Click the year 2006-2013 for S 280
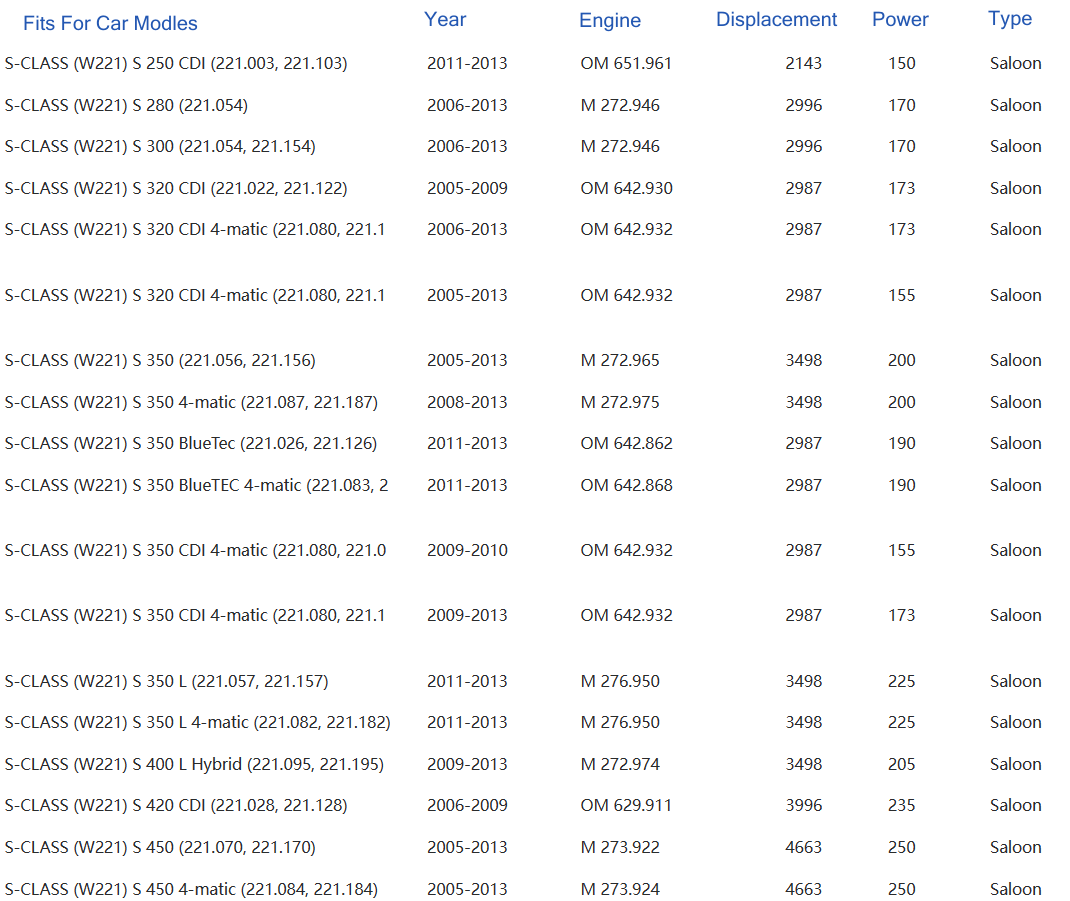The image size is (1070, 901). tap(467, 105)
